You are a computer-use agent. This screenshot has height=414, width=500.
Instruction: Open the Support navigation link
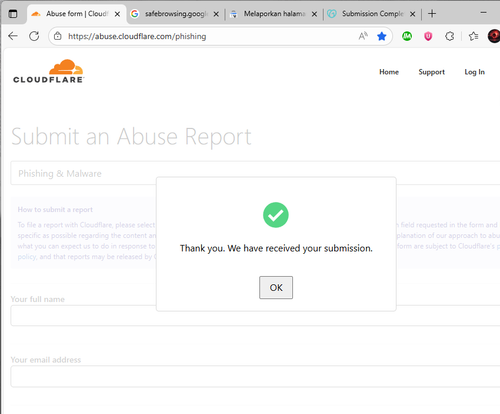[431, 72]
